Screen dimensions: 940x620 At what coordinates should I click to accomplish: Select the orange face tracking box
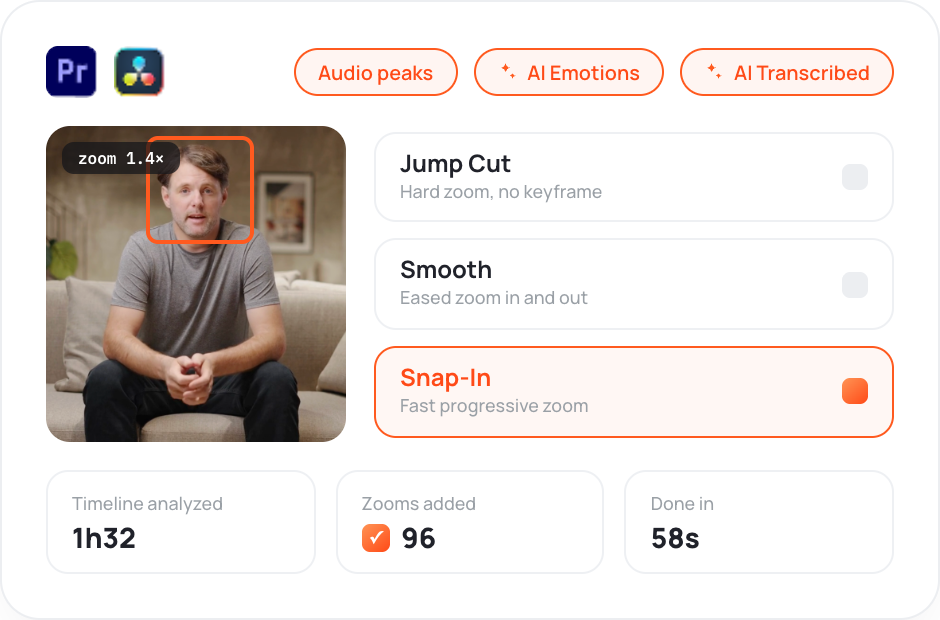pyautogui.click(x=200, y=189)
